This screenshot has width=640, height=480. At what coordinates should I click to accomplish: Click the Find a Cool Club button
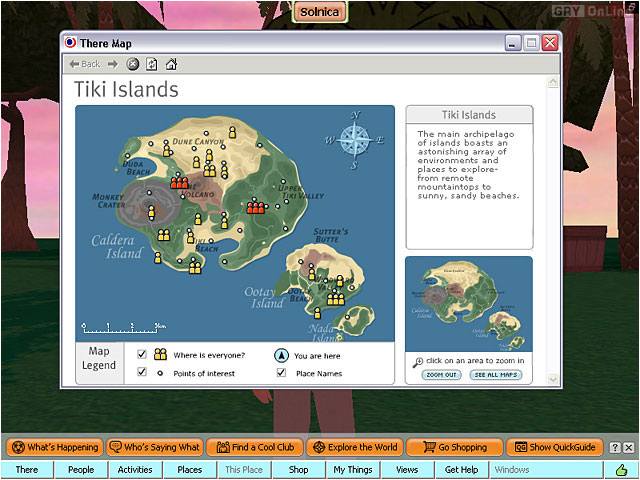tap(255, 447)
